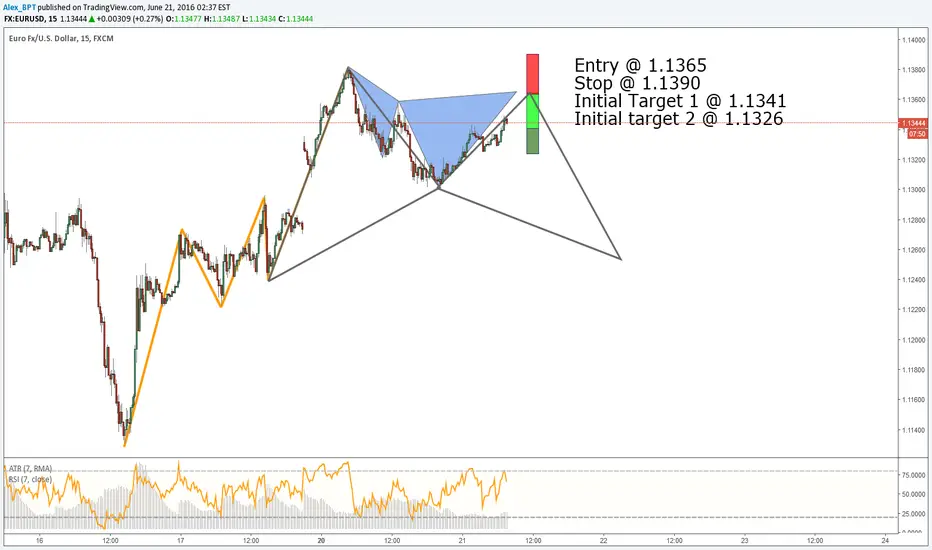Click the red current price label 1.13444
The height and width of the screenshot is (550, 932).
(x=914, y=123)
